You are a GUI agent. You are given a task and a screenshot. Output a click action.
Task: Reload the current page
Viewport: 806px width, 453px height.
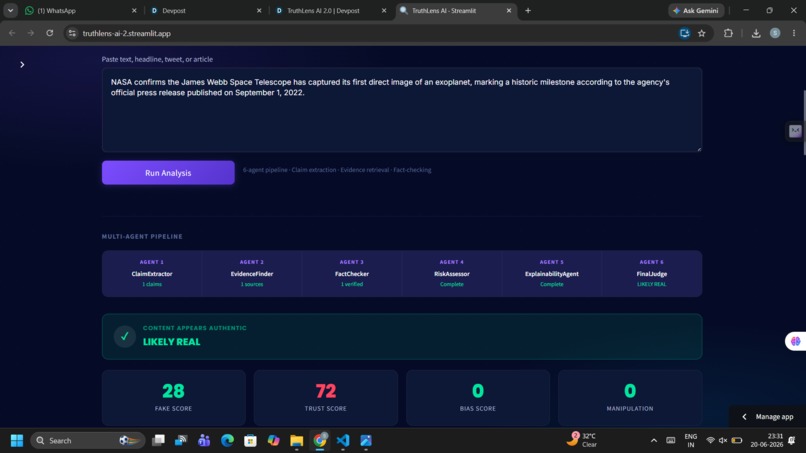[x=50, y=33]
